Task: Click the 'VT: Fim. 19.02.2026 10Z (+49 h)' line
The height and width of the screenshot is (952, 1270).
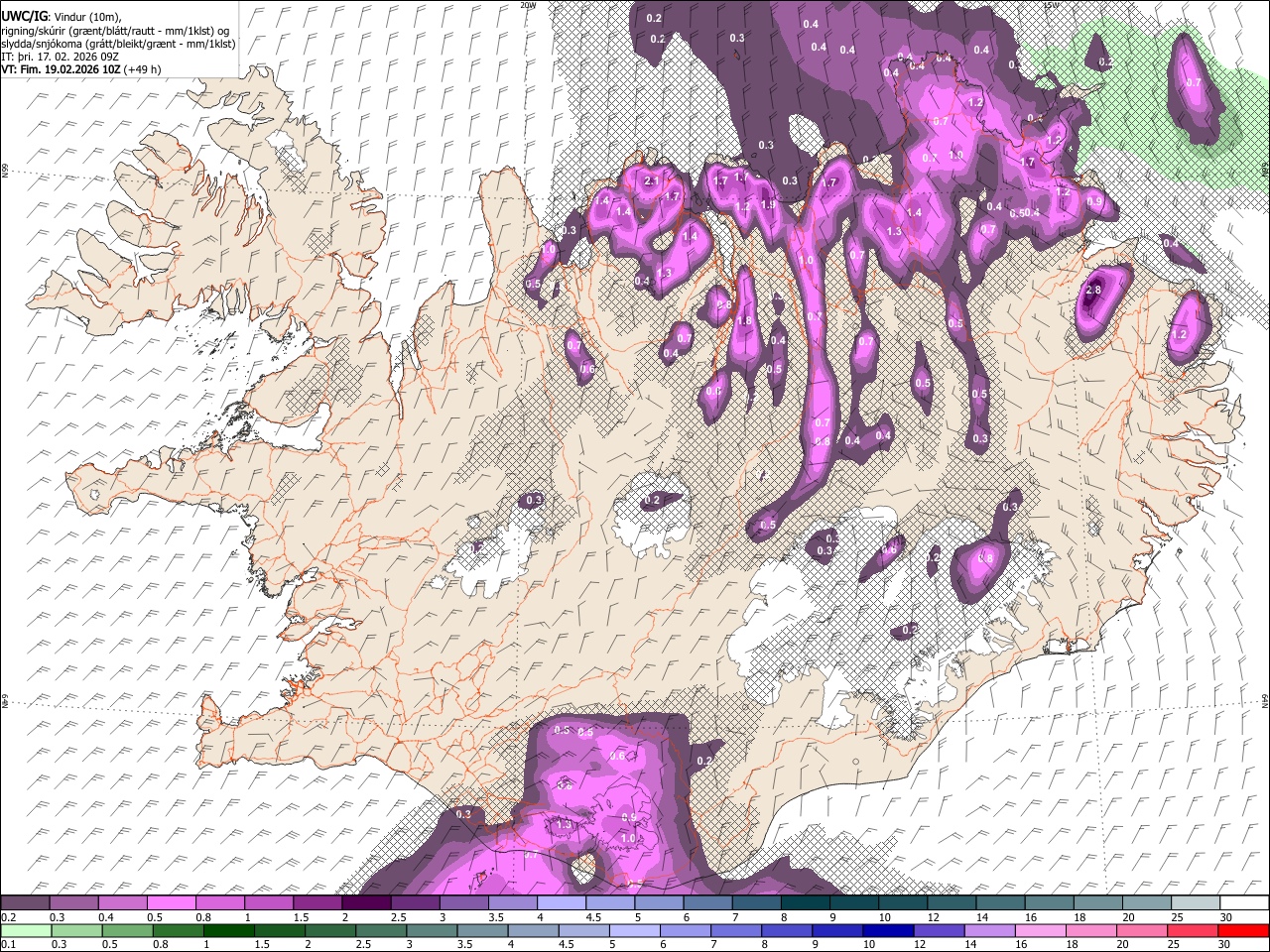Action: point(80,69)
